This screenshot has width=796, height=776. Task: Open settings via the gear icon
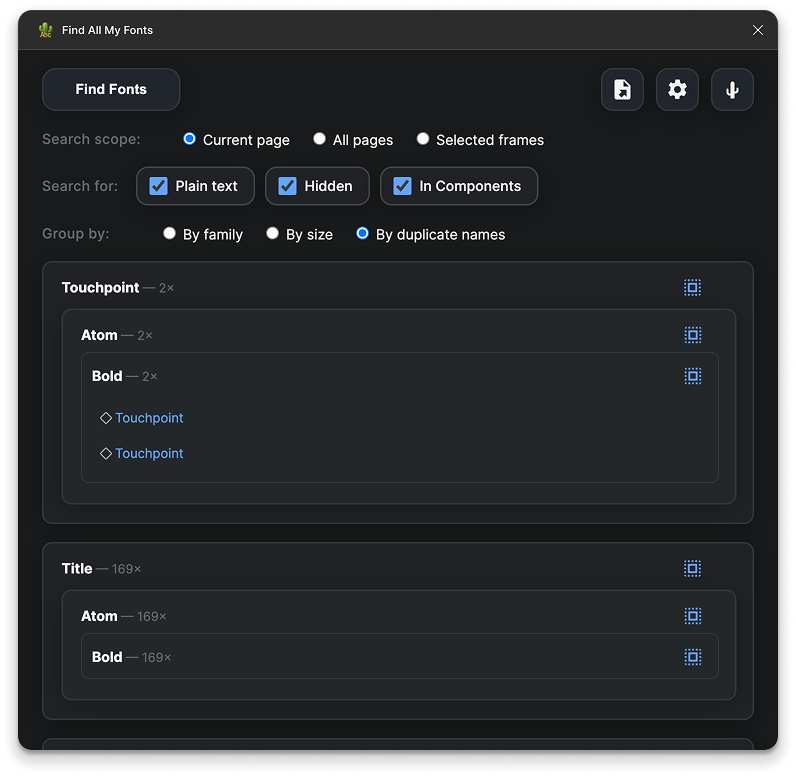[677, 90]
